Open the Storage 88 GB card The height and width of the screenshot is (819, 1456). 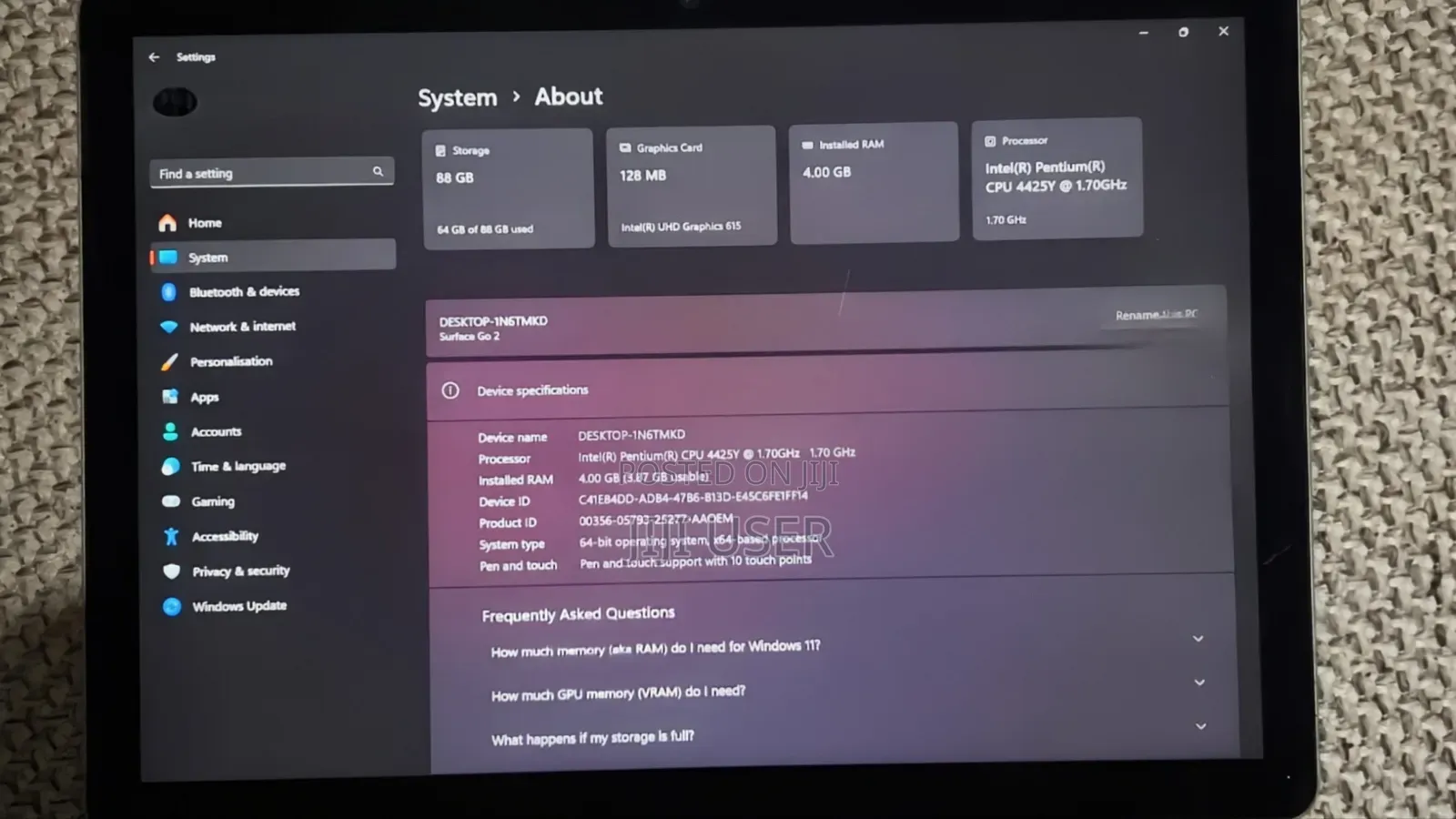(x=508, y=188)
